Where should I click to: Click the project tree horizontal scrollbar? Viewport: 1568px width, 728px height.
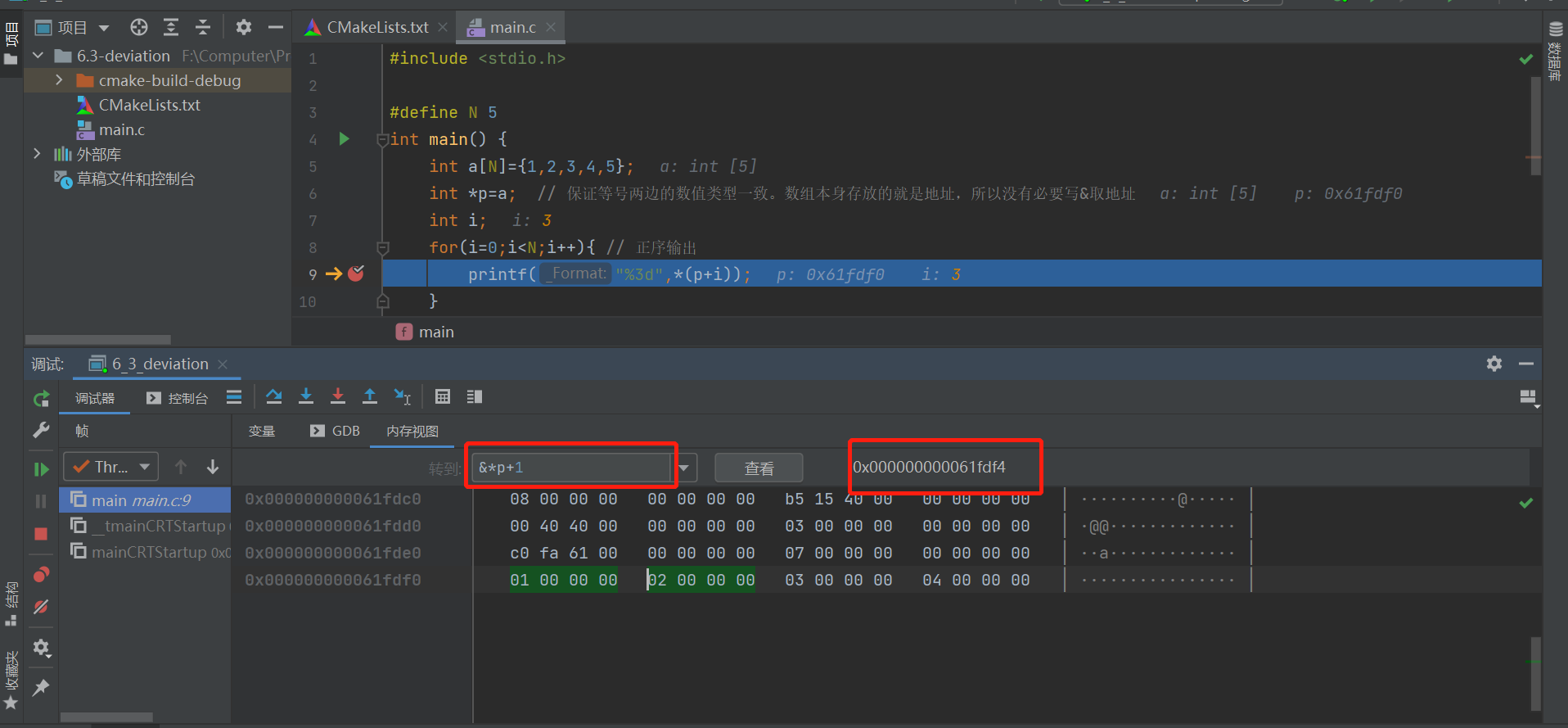pyautogui.click(x=98, y=339)
